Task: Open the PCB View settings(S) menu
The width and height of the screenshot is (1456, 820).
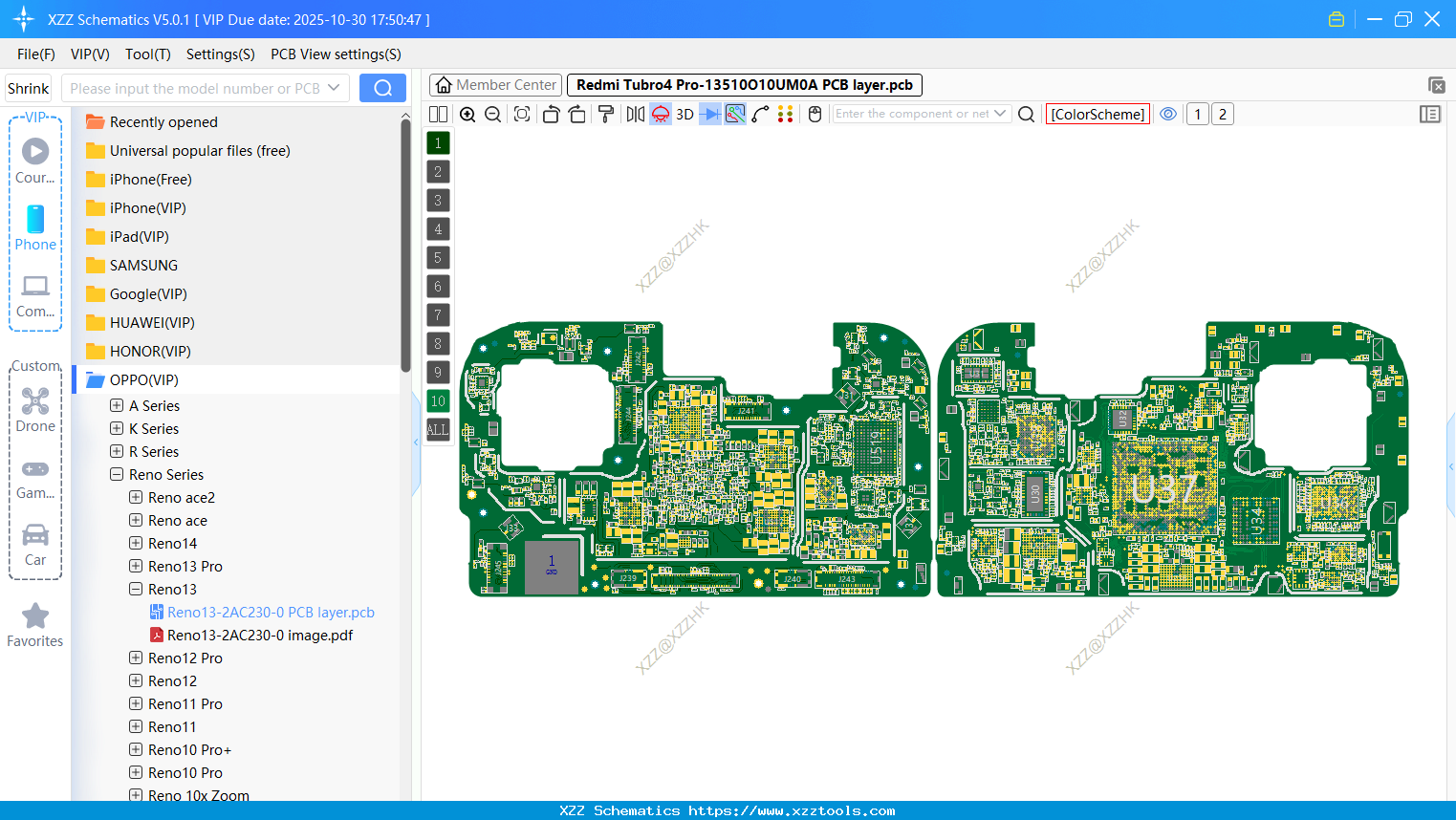Action: coord(336,54)
